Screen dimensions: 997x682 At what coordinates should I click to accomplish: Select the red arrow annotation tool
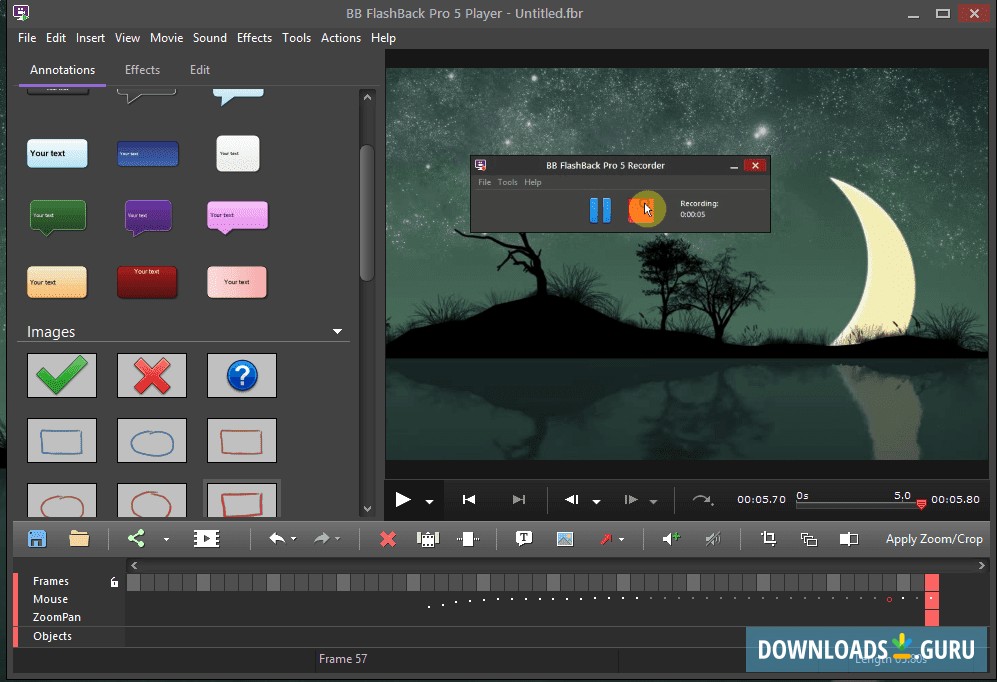(x=605, y=539)
